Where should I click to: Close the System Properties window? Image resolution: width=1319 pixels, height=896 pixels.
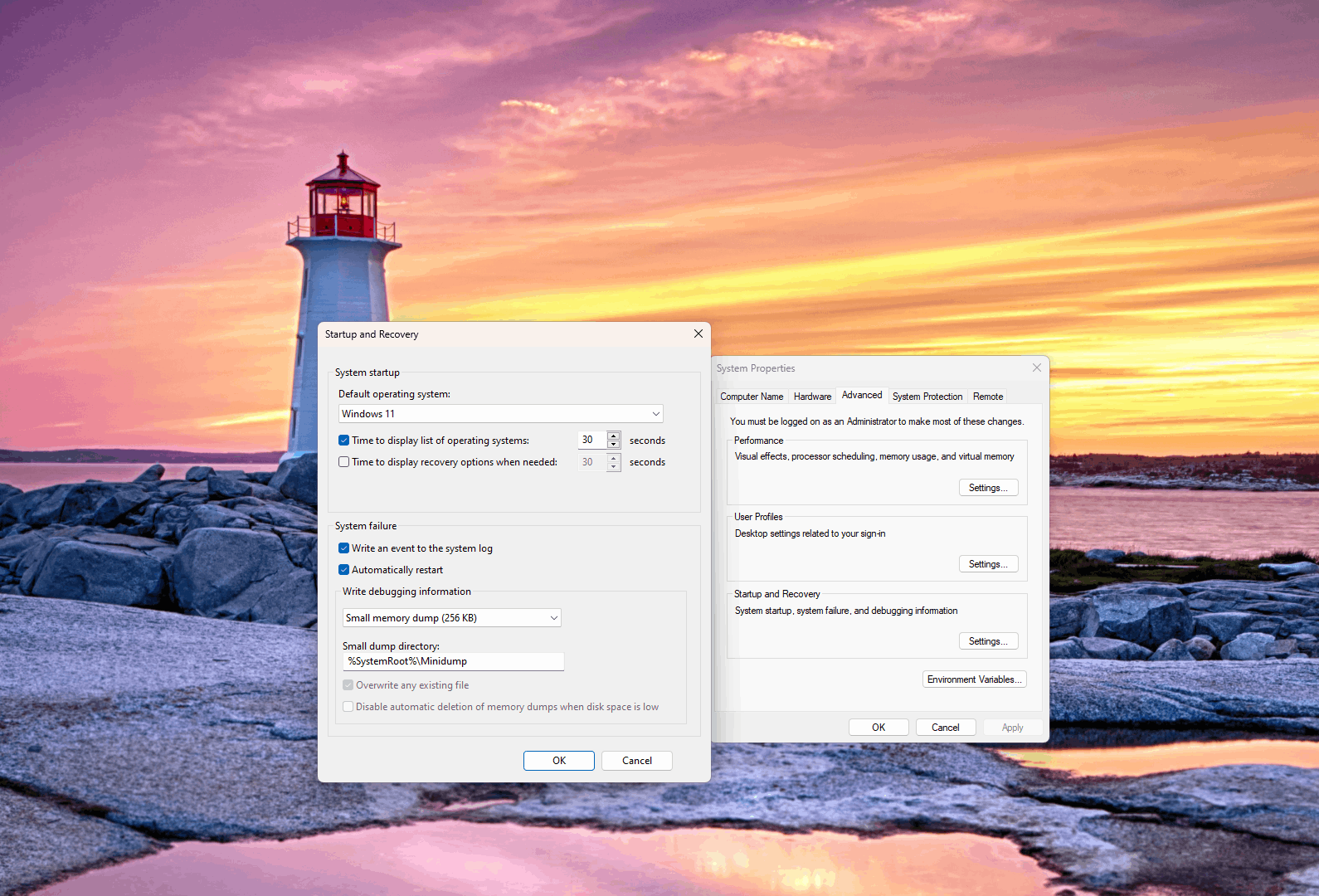[x=1037, y=368]
